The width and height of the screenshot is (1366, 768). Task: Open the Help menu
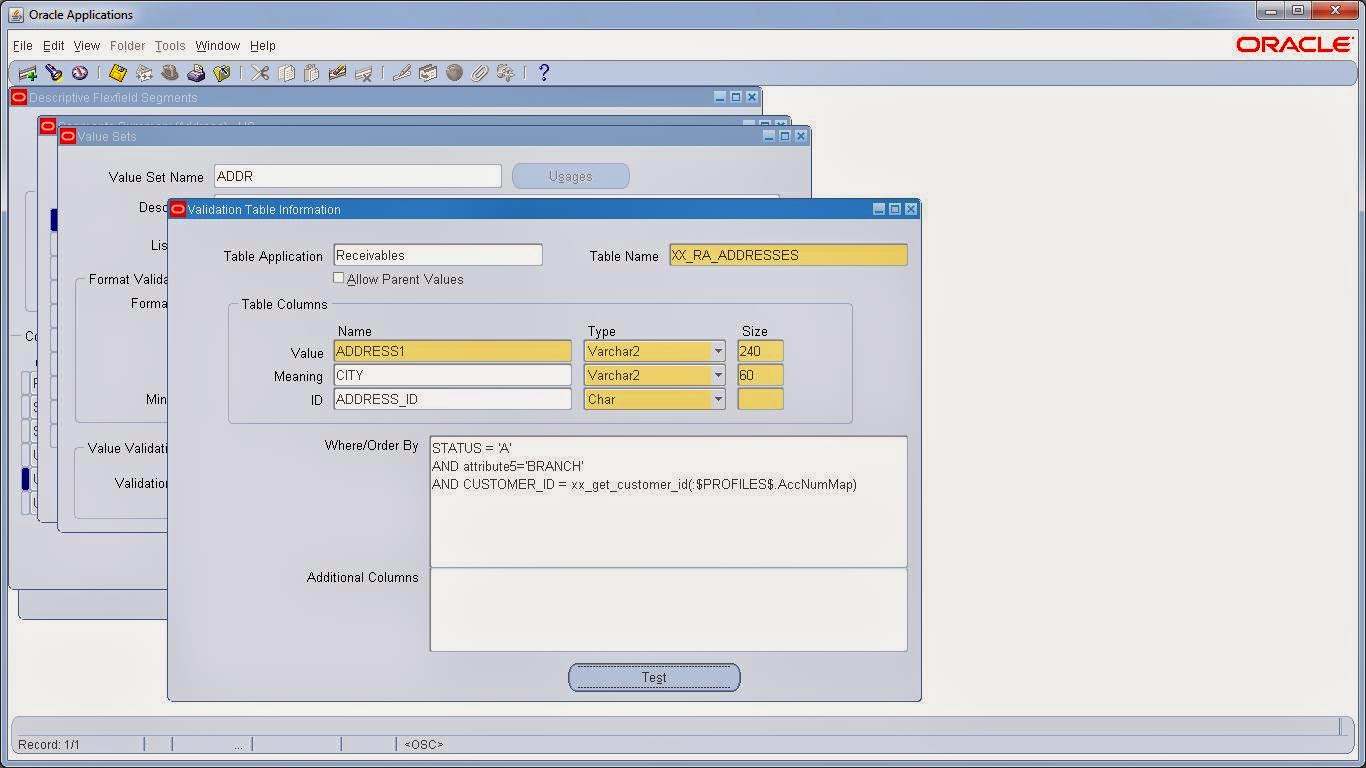tap(263, 46)
